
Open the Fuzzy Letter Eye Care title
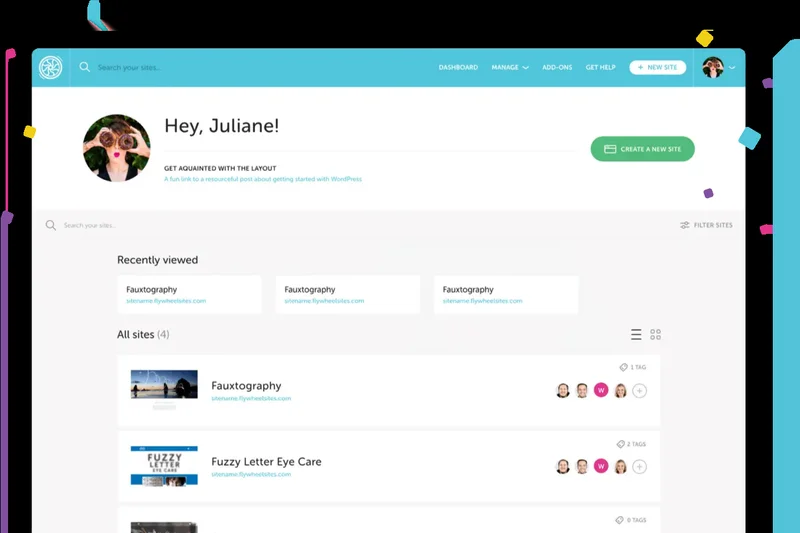[266, 462]
